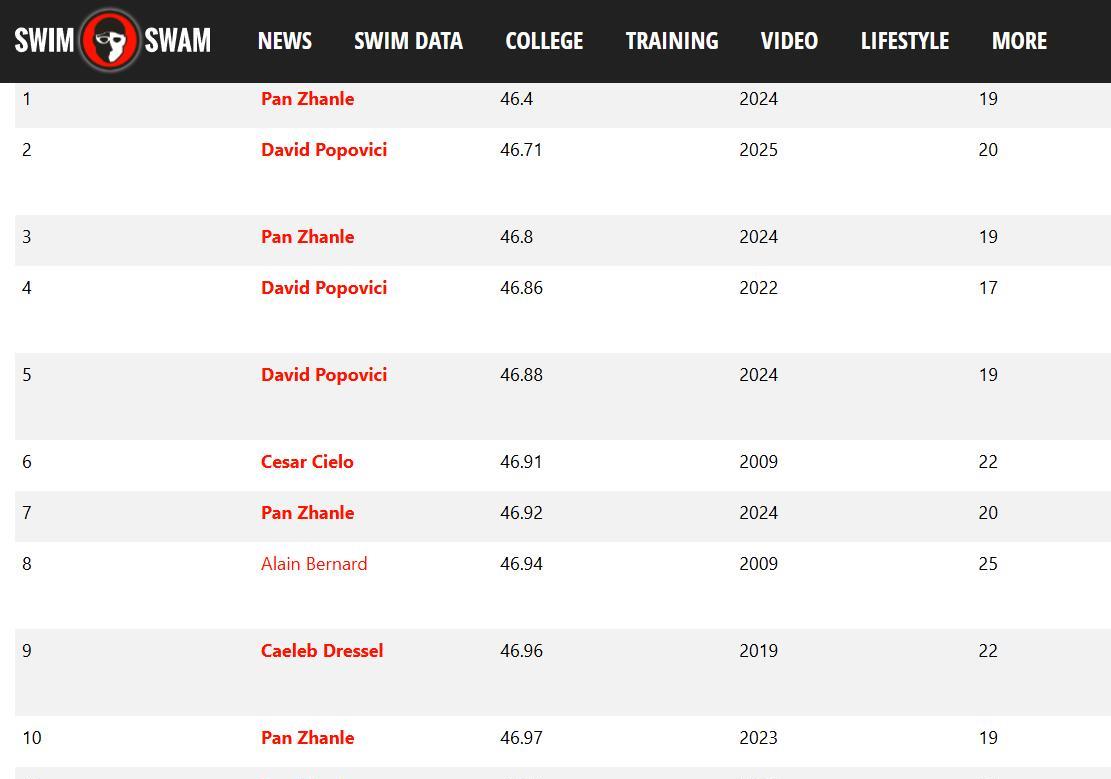The height and width of the screenshot is (779, 1111).
Task: Click Pan Zhanle link in the 46.8 row
Action: click(x=308, y=237)
